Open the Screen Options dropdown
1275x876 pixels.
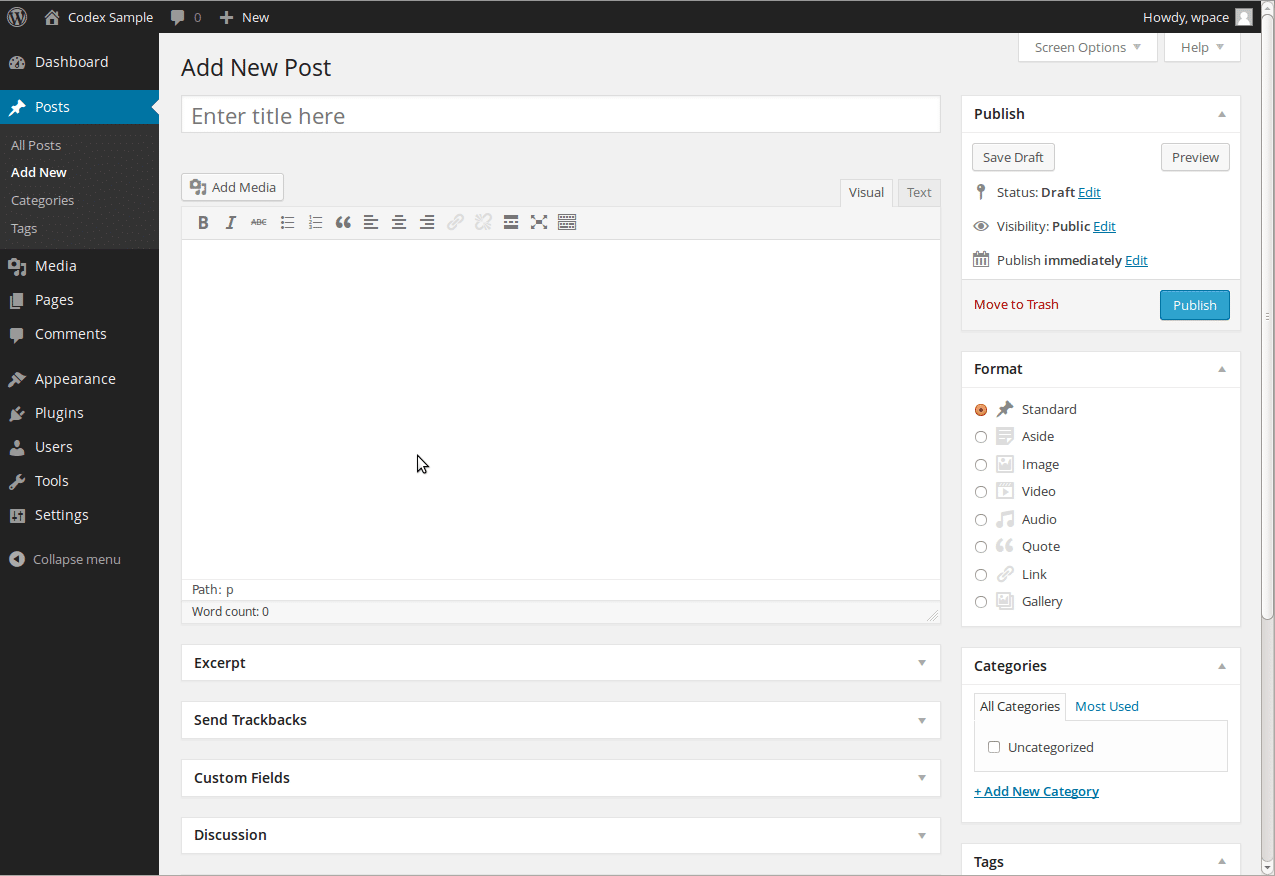click(x=1087, y=47)
